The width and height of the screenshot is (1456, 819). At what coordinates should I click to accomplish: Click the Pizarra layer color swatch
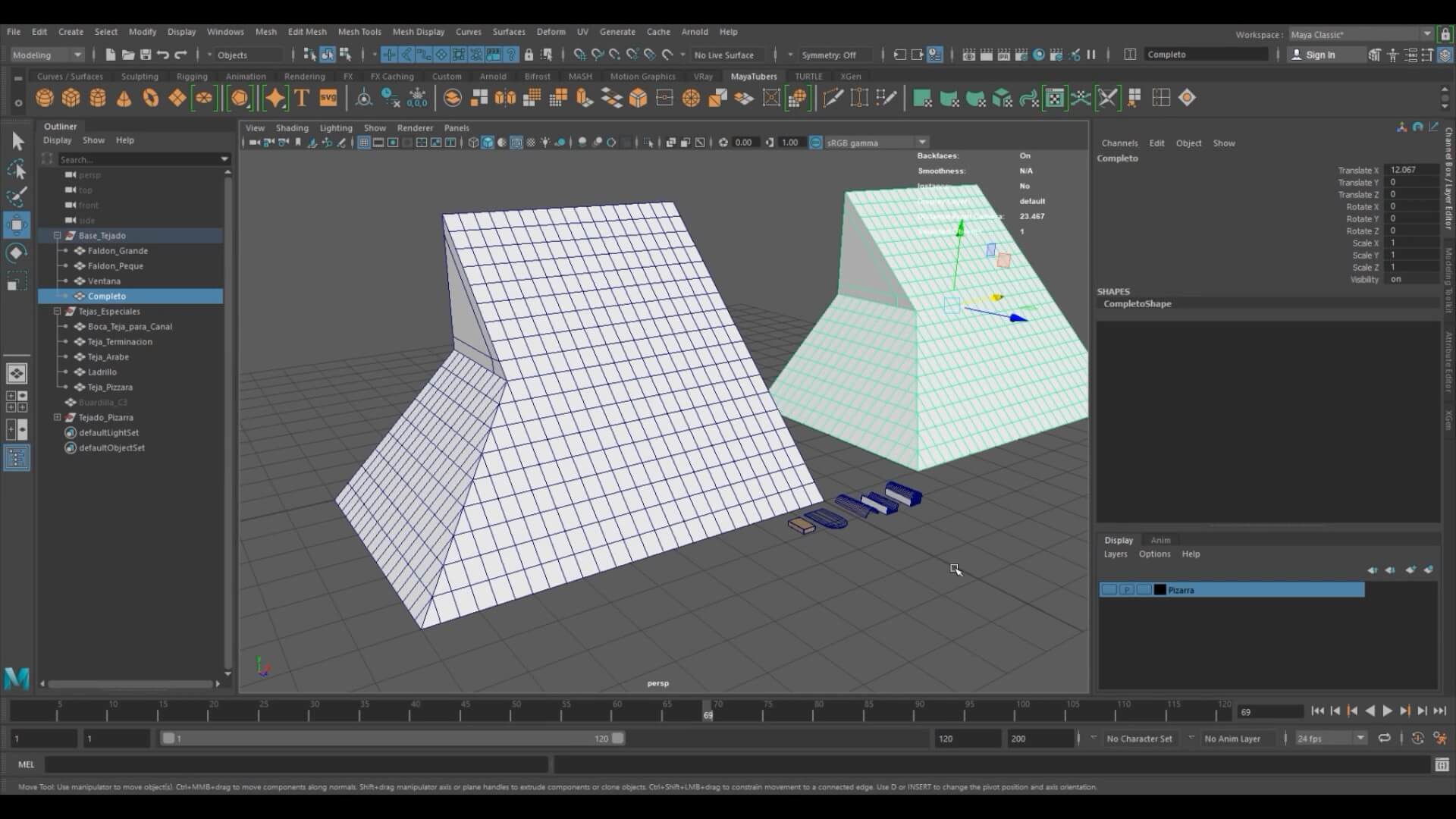coord(1159,590)
